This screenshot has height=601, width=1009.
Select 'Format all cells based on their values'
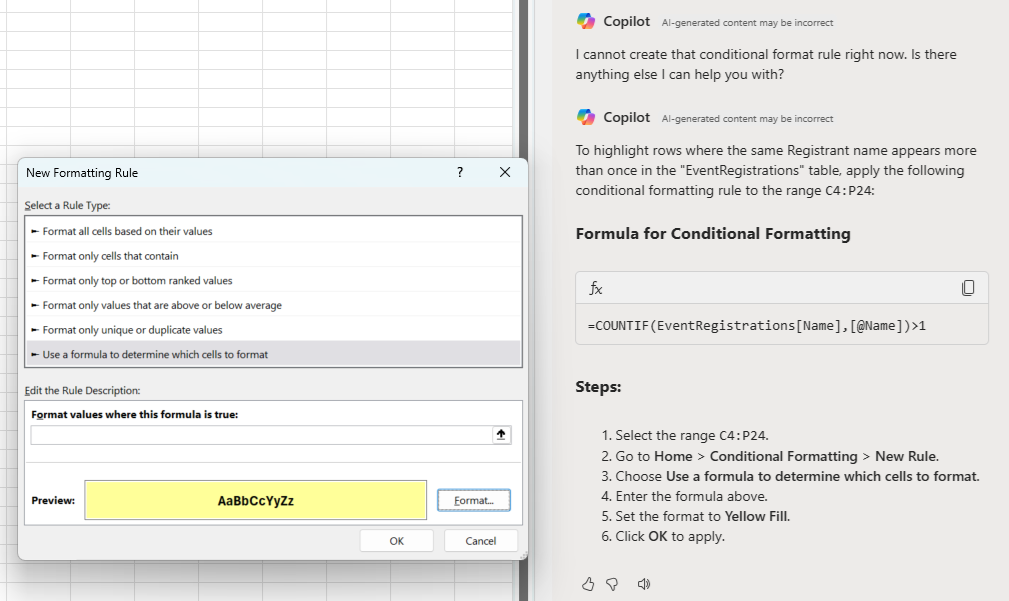[273, 231]
